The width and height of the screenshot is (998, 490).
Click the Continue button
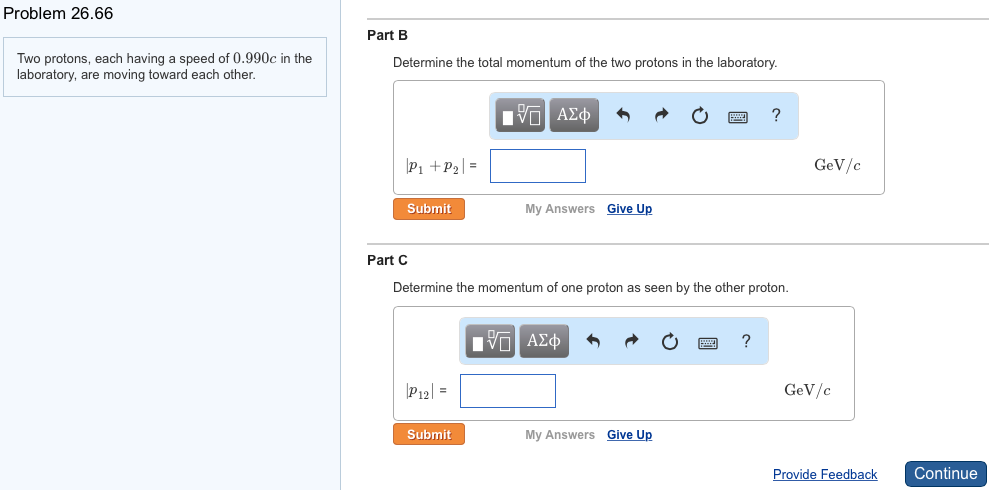pos(946,473)
